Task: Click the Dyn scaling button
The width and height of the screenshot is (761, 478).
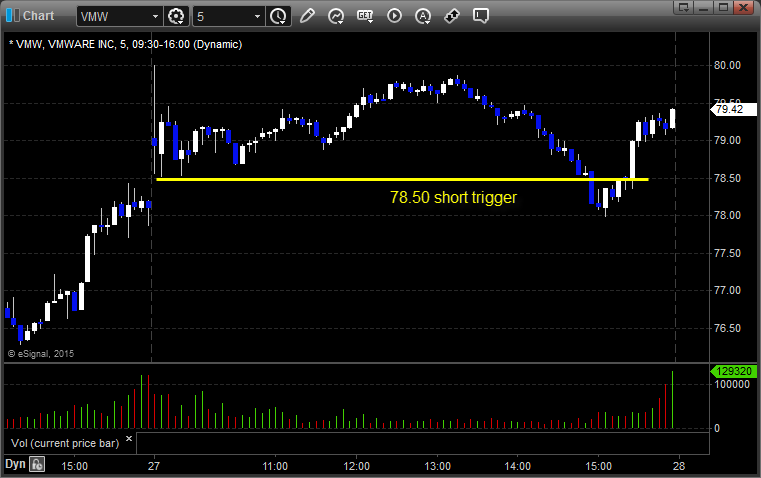Action: click(x=15, y=464)
